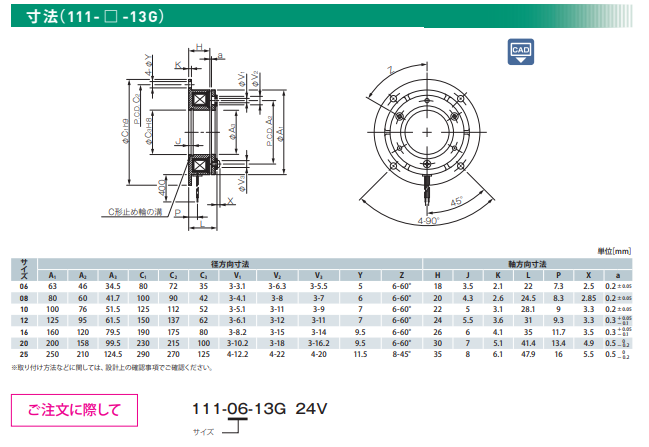Image resolution: width=649 pixels, height=447 pixels.
Task: Select the size 10 table row
Action: 320,309
